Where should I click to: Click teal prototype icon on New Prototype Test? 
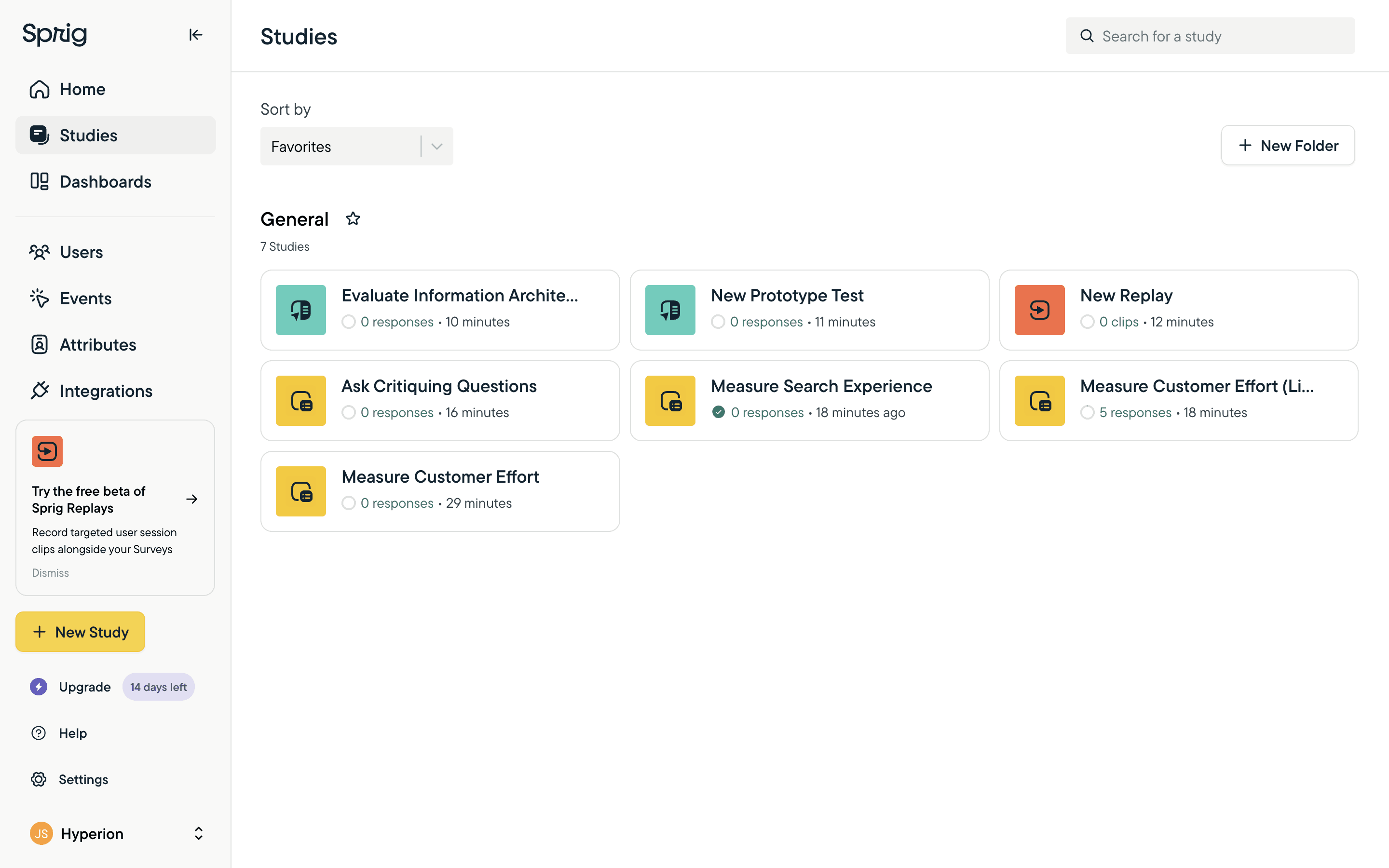click(x=670, y=310)
